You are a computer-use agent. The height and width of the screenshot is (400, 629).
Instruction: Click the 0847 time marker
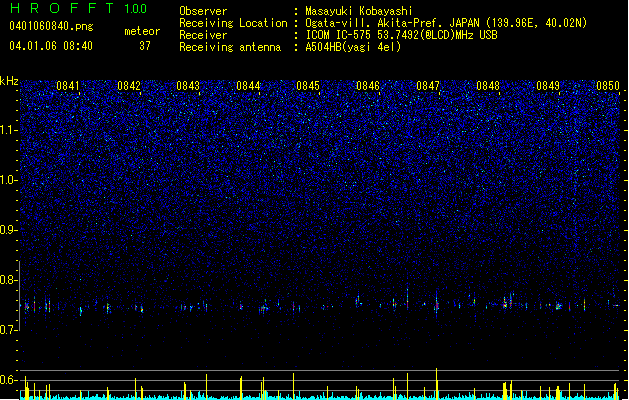(428, 86)
